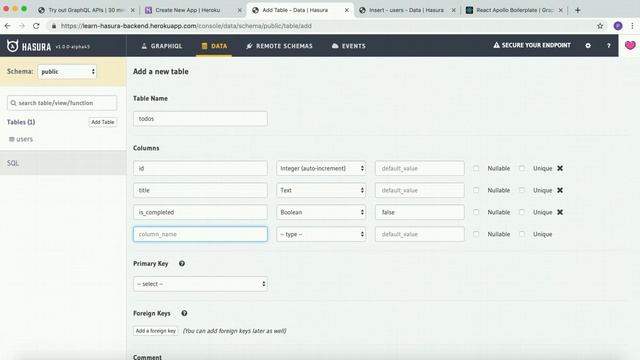
Task: Open the empty type dropdown
Action: pos(321,234)
